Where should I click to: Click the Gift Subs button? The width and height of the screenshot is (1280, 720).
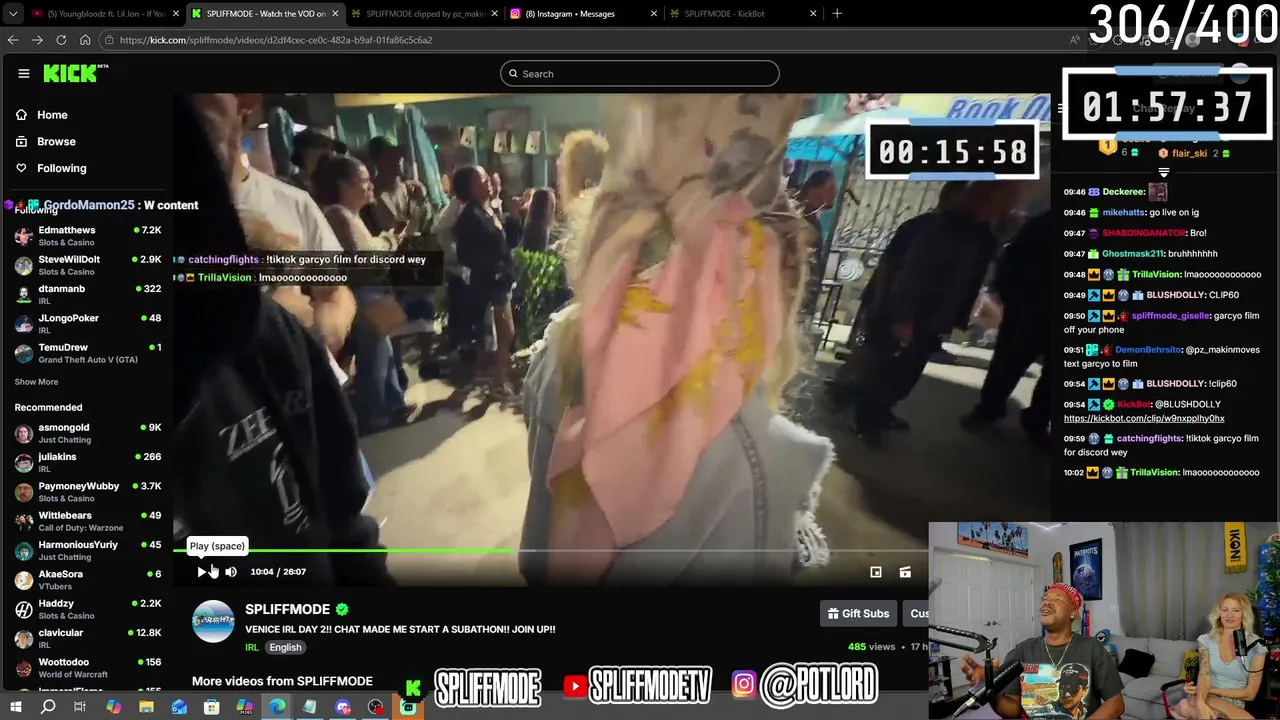pyautogui.click(x=858, y=614)
